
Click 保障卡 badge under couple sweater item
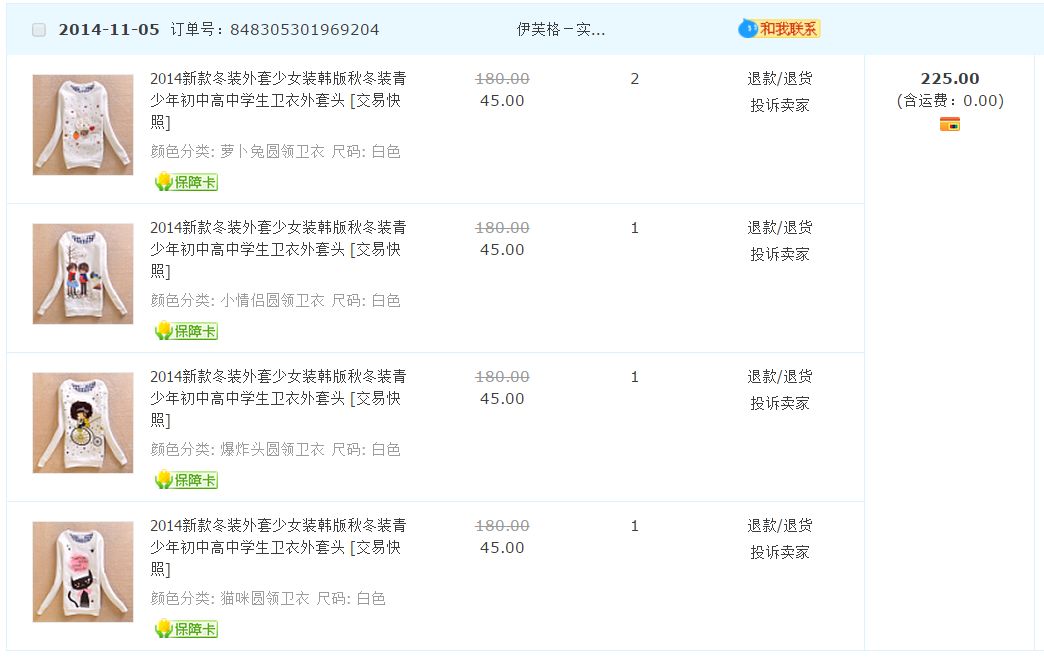[186, 331]
